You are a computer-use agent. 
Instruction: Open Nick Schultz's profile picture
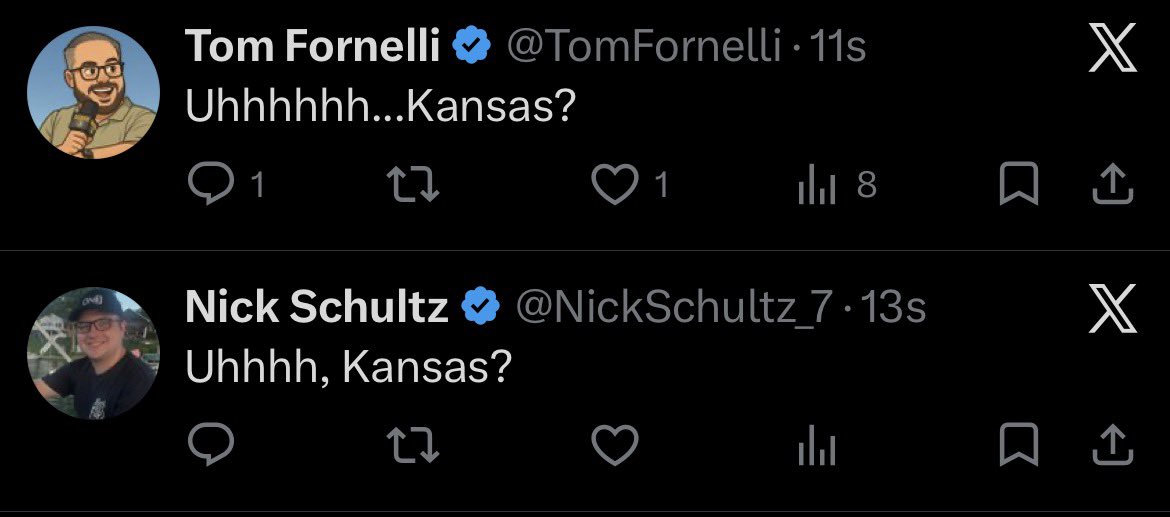[x=92, y=352]
